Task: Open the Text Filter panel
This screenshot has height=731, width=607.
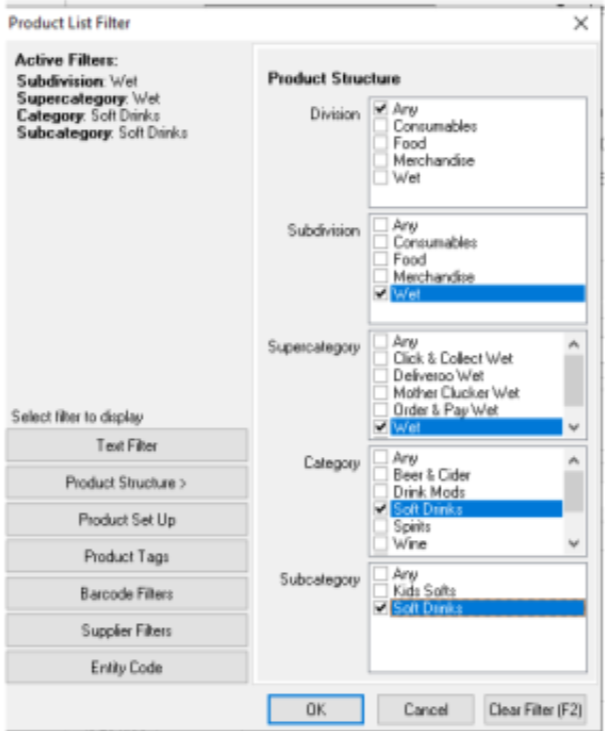Action: (x=127, y=445)
